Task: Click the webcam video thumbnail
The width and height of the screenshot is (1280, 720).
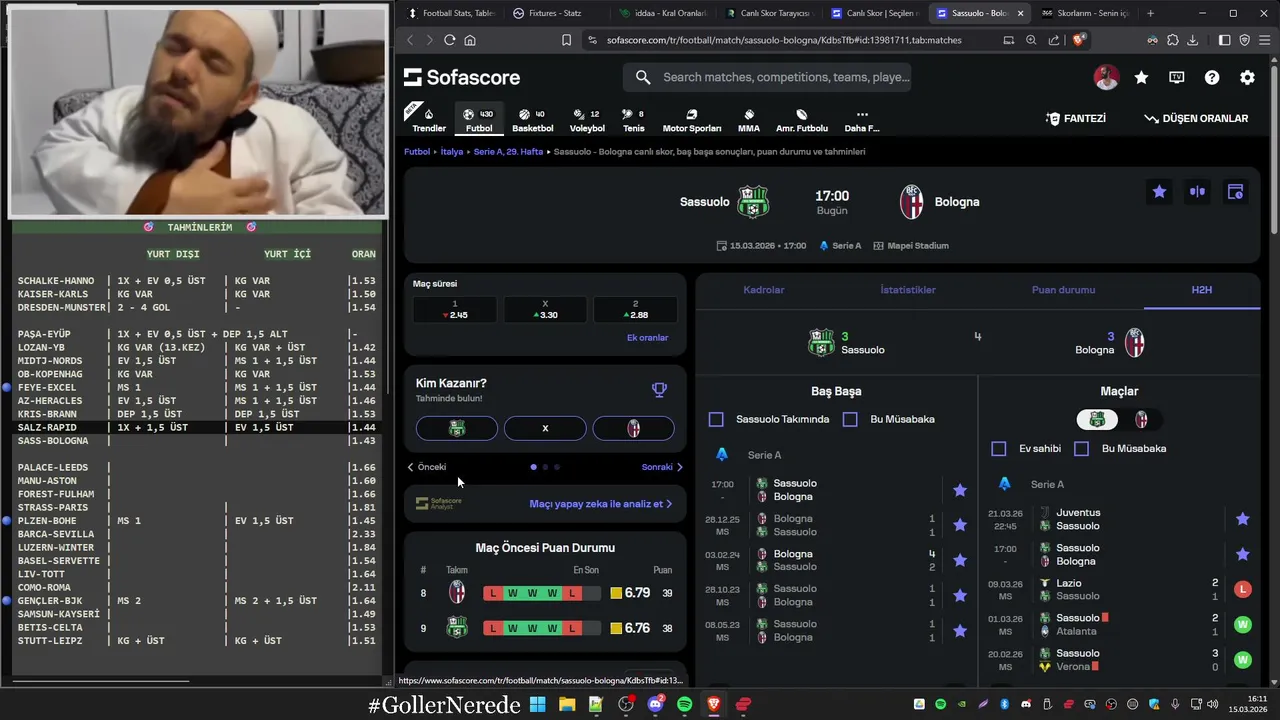Action: (197, 110)
